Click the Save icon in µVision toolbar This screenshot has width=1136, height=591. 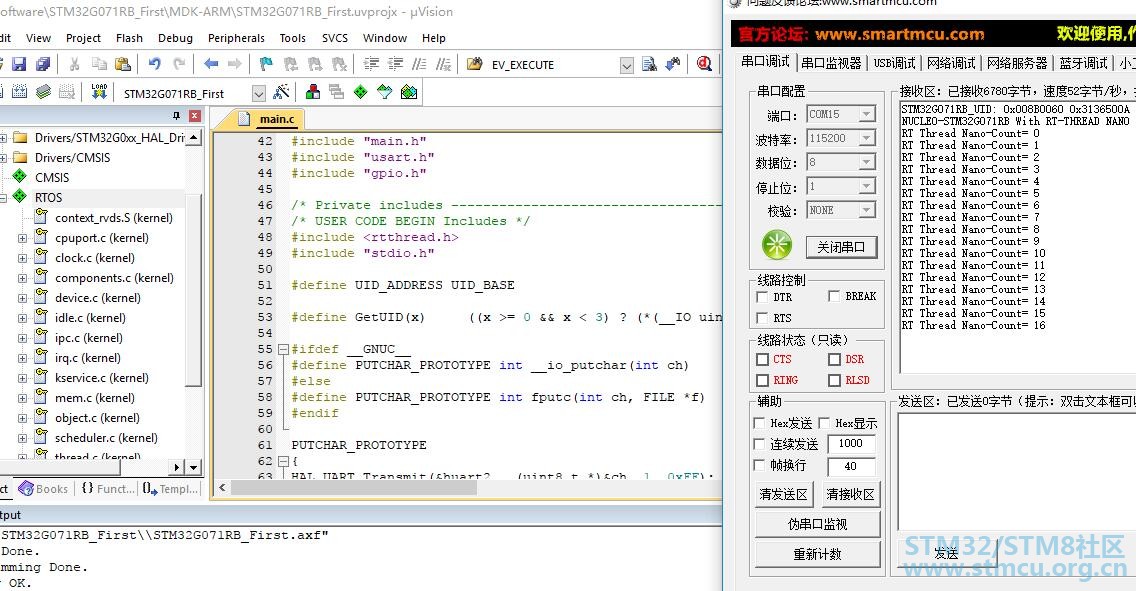point(19,64)
